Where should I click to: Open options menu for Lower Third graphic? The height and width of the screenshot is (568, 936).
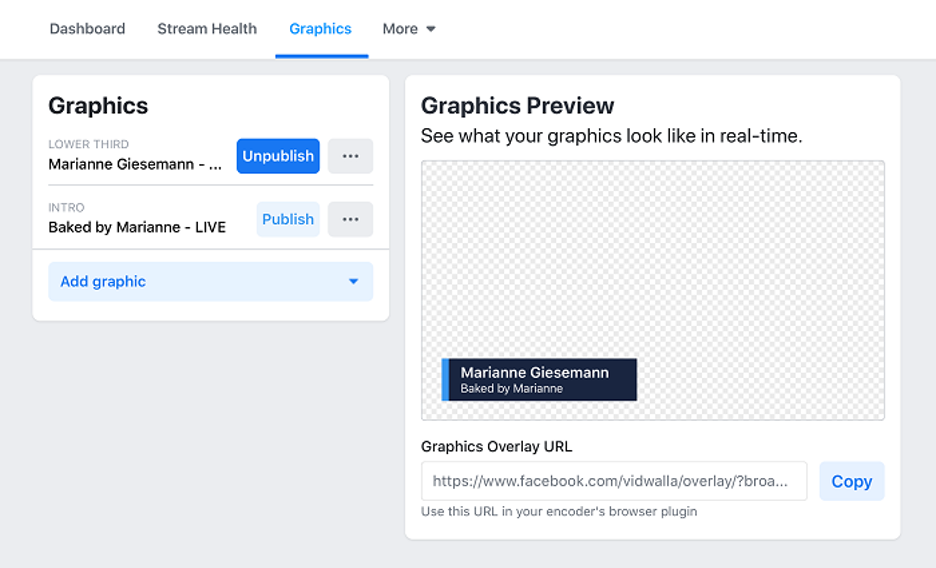(350, 156)
